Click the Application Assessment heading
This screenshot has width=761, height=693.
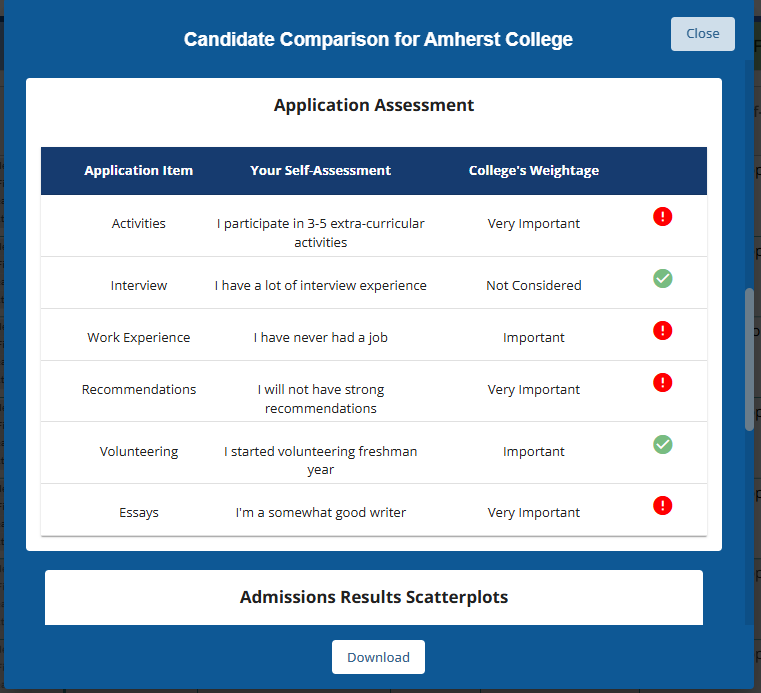click(x=374, y=105)
